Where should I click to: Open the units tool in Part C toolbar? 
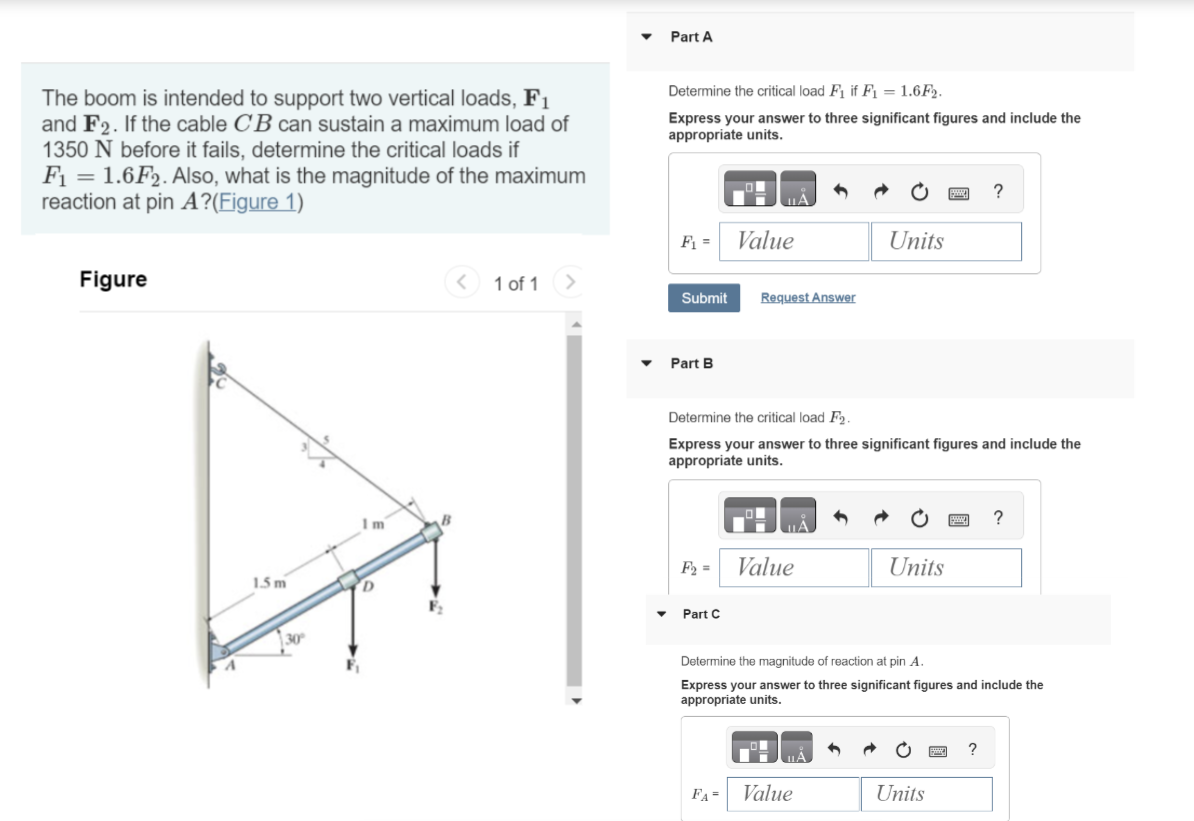(x=796, y=748)
